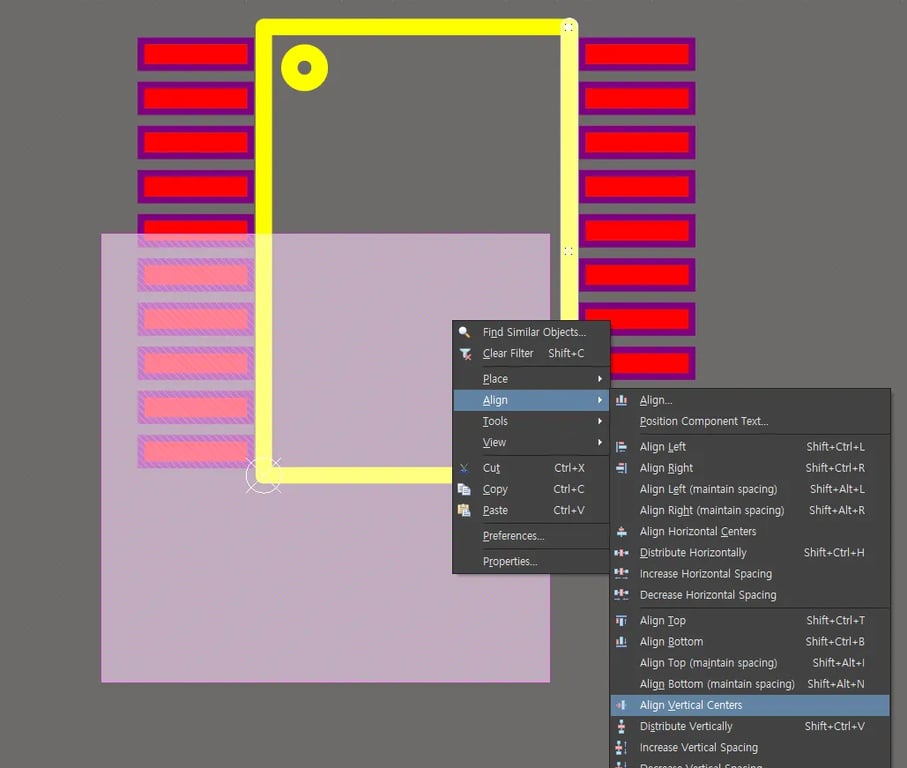Click the top-right red pad
Image resolution: width=907 pixels, height=768 pixels.
point(637,54)
